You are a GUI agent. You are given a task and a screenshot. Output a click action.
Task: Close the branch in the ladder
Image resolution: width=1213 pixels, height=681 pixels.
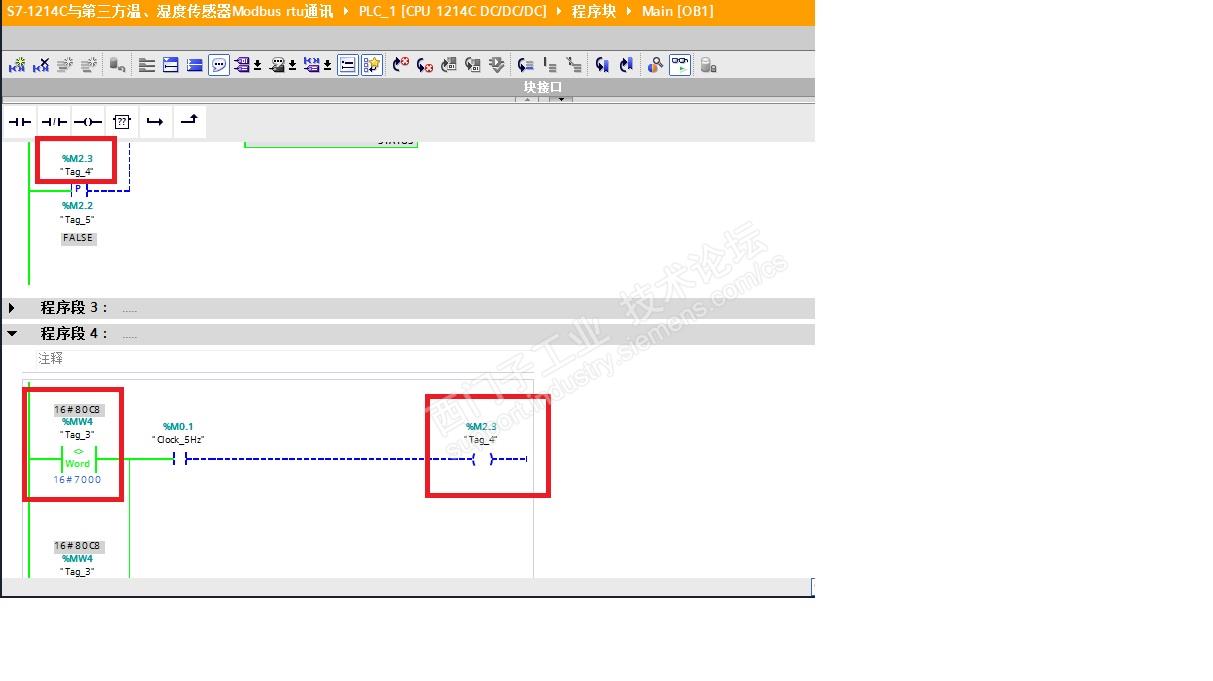(x=190, y=122)
